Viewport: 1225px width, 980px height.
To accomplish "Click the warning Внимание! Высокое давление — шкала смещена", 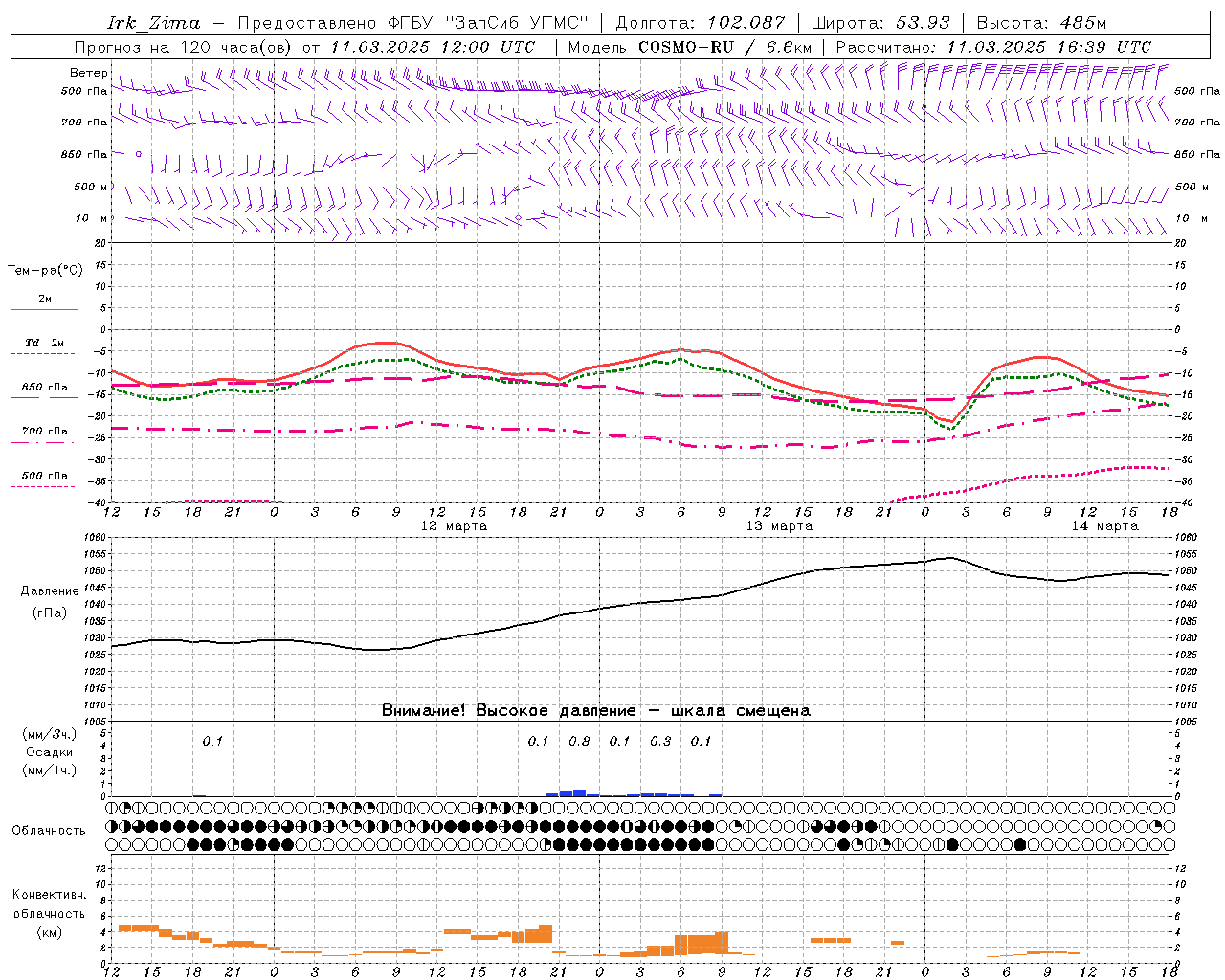I will (x=596, y=710).
